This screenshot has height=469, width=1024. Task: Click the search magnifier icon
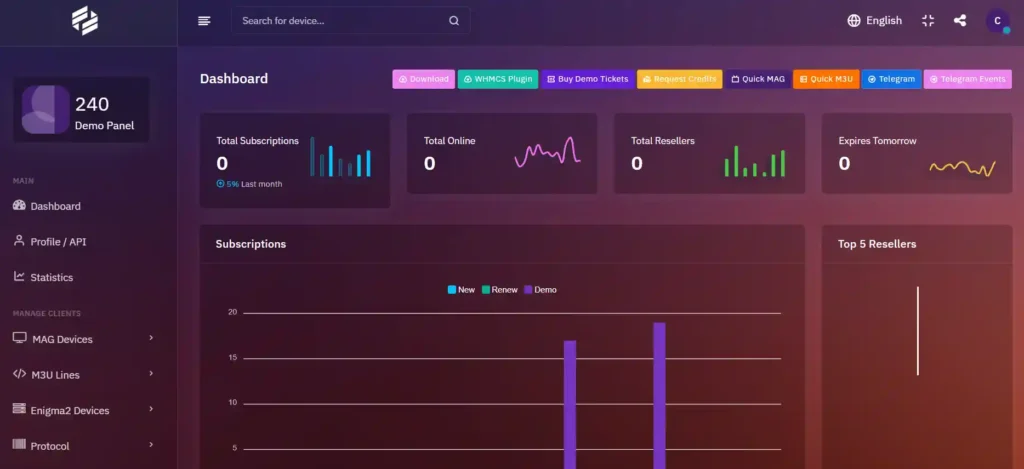pos(454,21)
